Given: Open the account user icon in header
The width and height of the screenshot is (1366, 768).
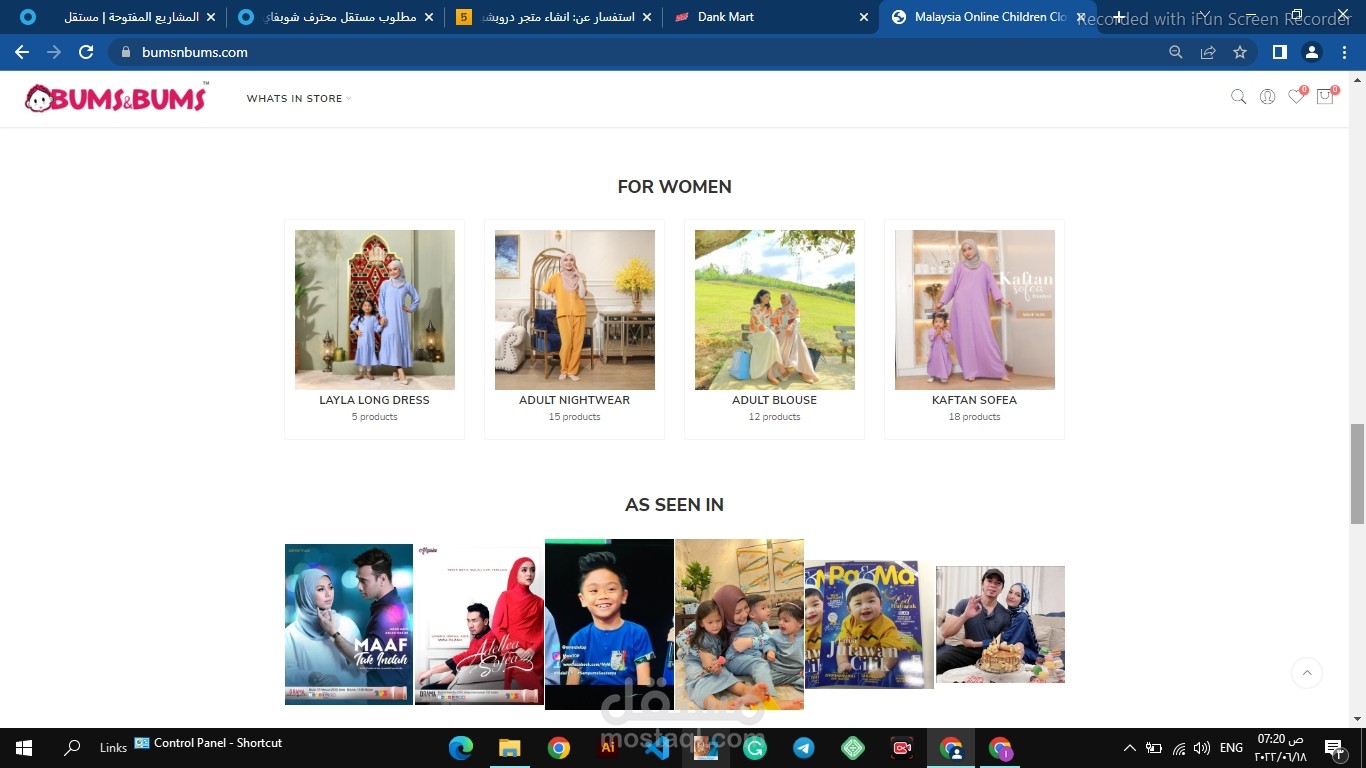Looking at the screenshot, I should [x=1267, y=97].
